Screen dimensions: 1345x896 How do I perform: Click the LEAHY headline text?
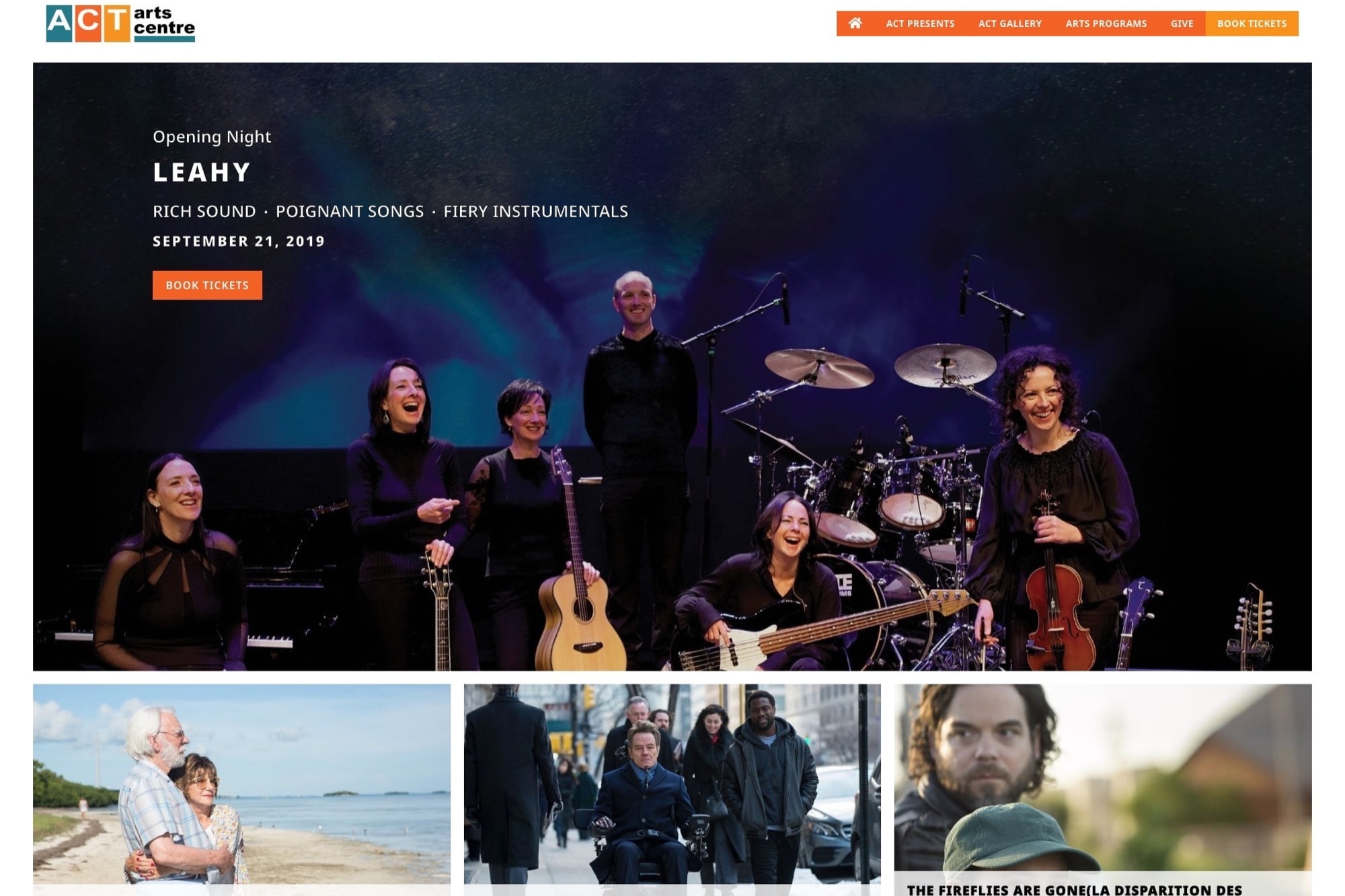[202, 172]
